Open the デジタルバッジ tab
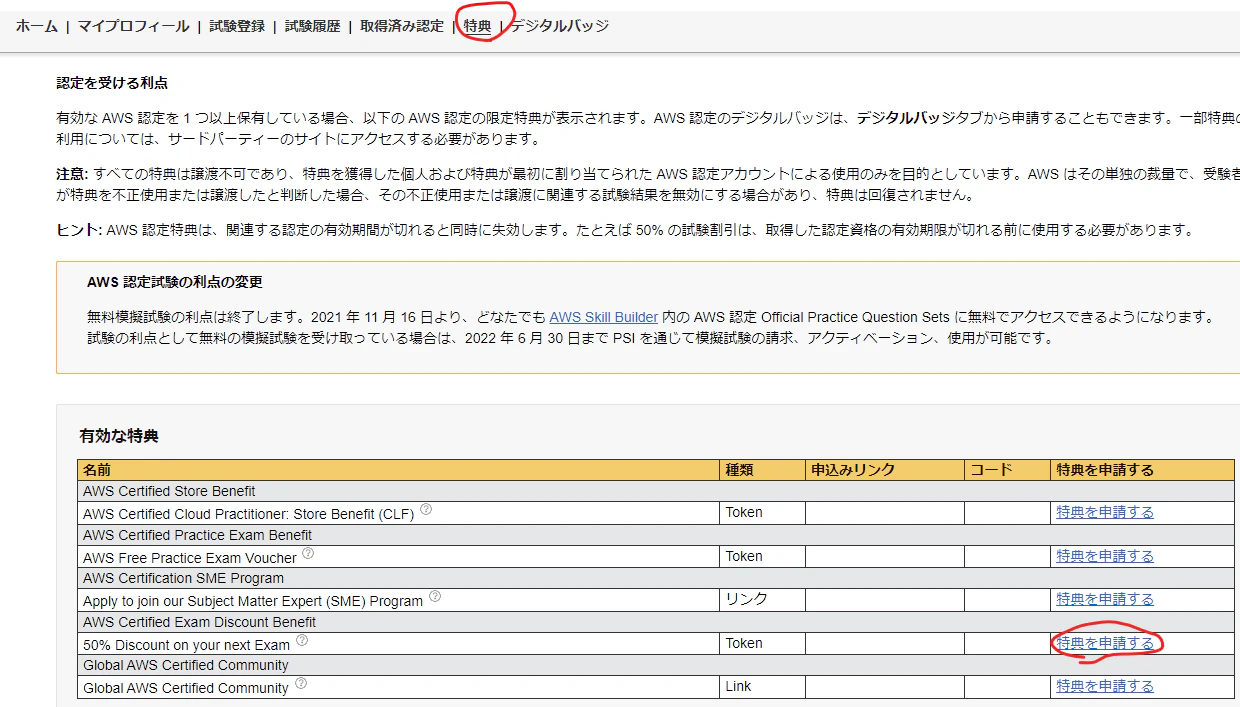The height and width of the screenshot is (707, 1240). (560, 26)
